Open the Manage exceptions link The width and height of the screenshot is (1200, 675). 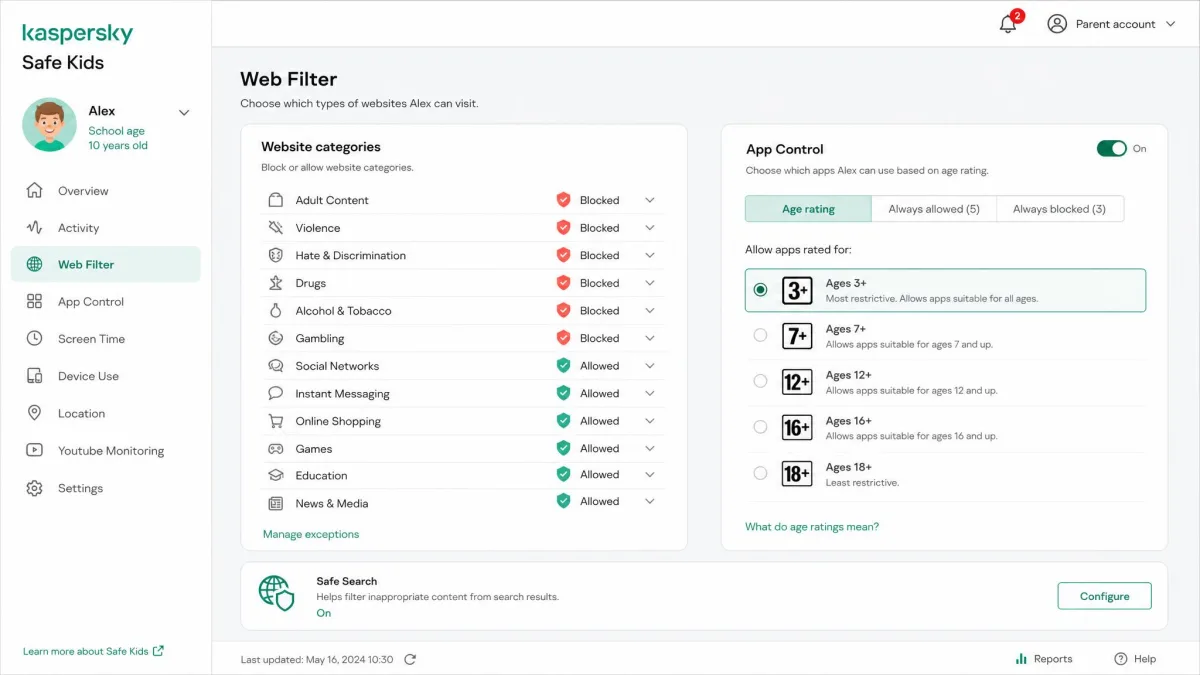pos(311,534)
